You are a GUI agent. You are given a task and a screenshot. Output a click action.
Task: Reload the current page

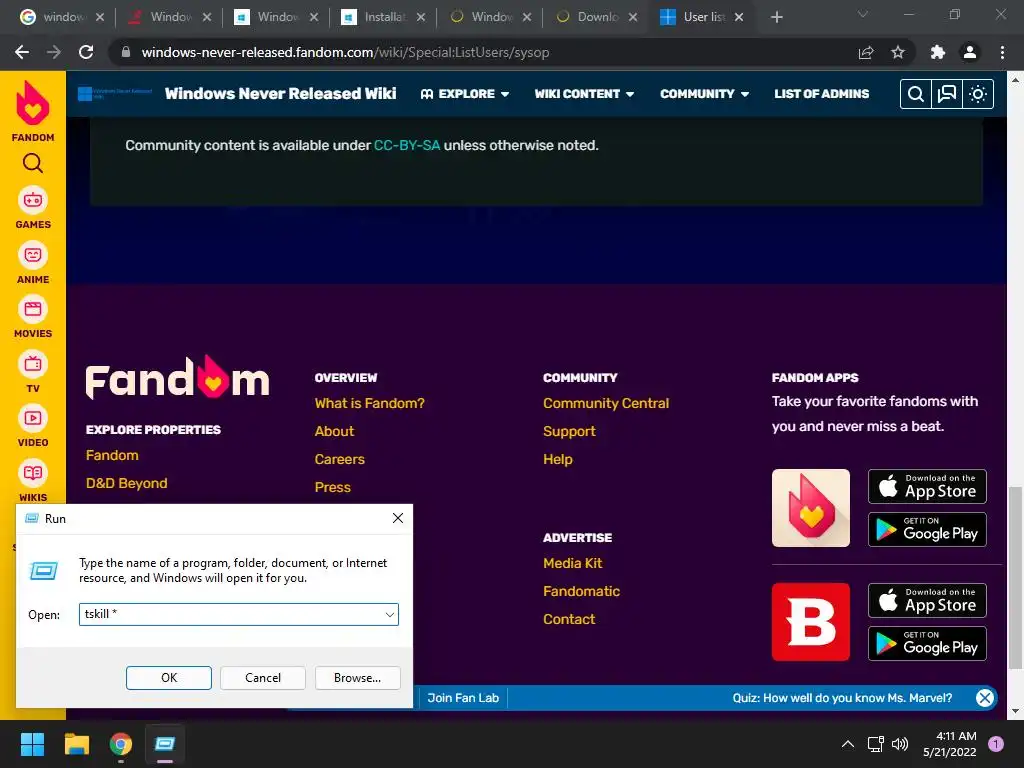[x=86, y=52]
